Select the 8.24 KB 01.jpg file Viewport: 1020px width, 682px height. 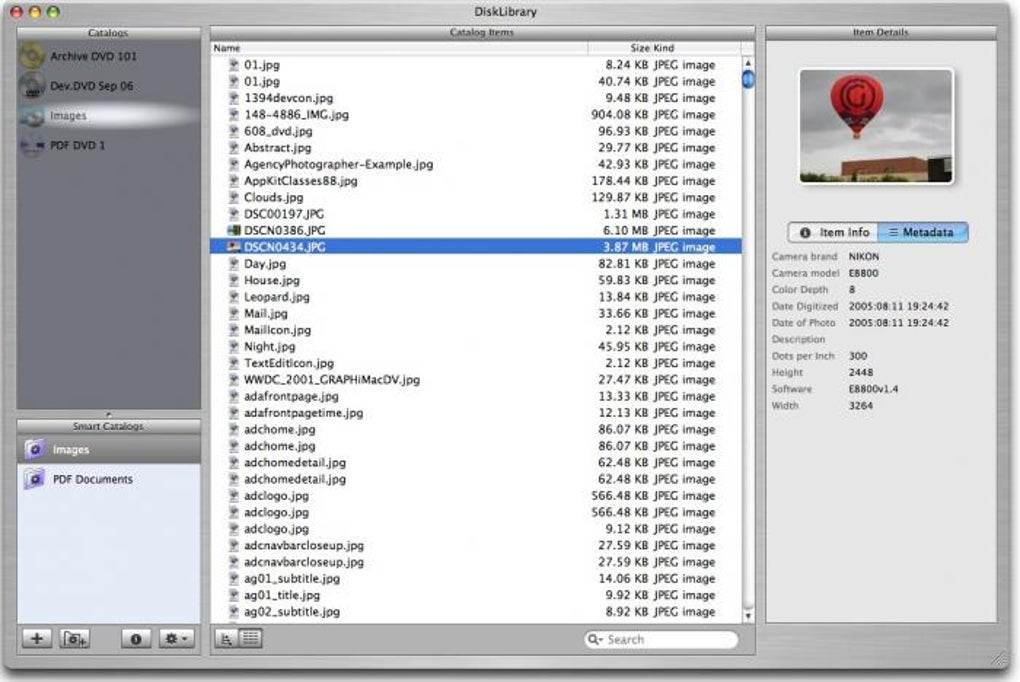(x=476, y=65)
